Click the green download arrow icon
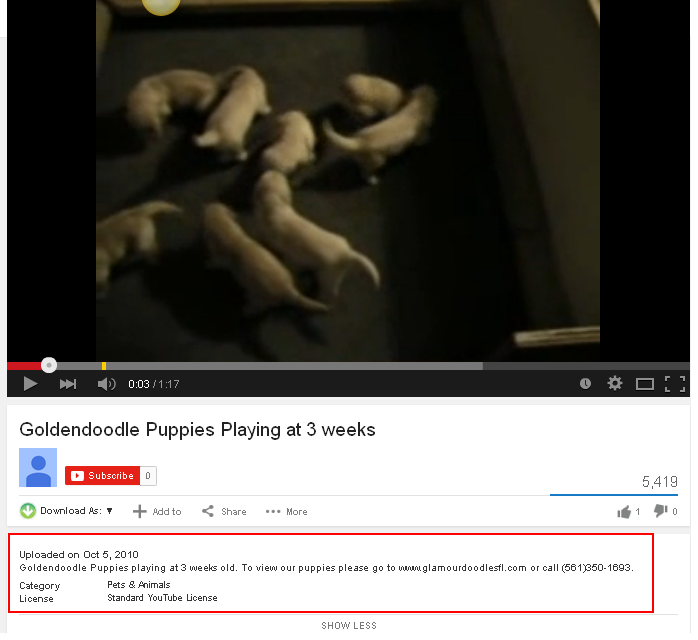This screenshot has height=640, width=698. (28, 511)
